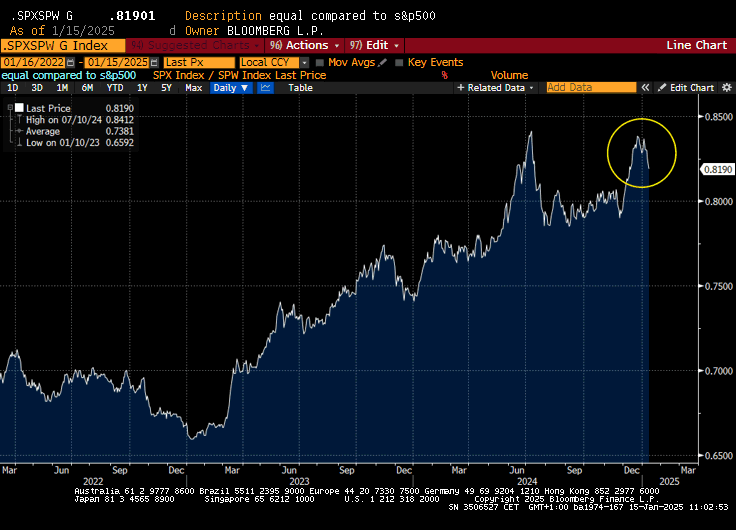Switch to line chart view icon
Screen dimensions: 736x530
(x=265, y=88)
